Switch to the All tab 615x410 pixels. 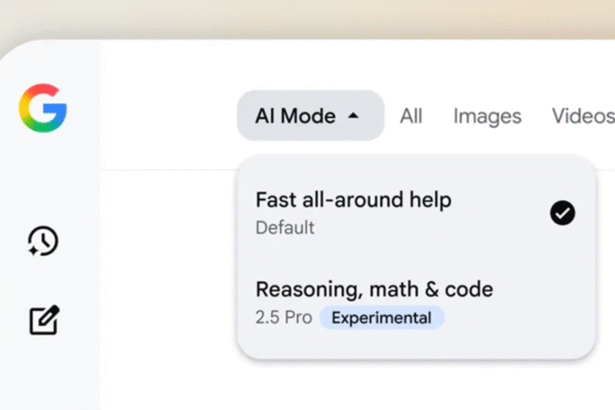click(x=411, y=116)
